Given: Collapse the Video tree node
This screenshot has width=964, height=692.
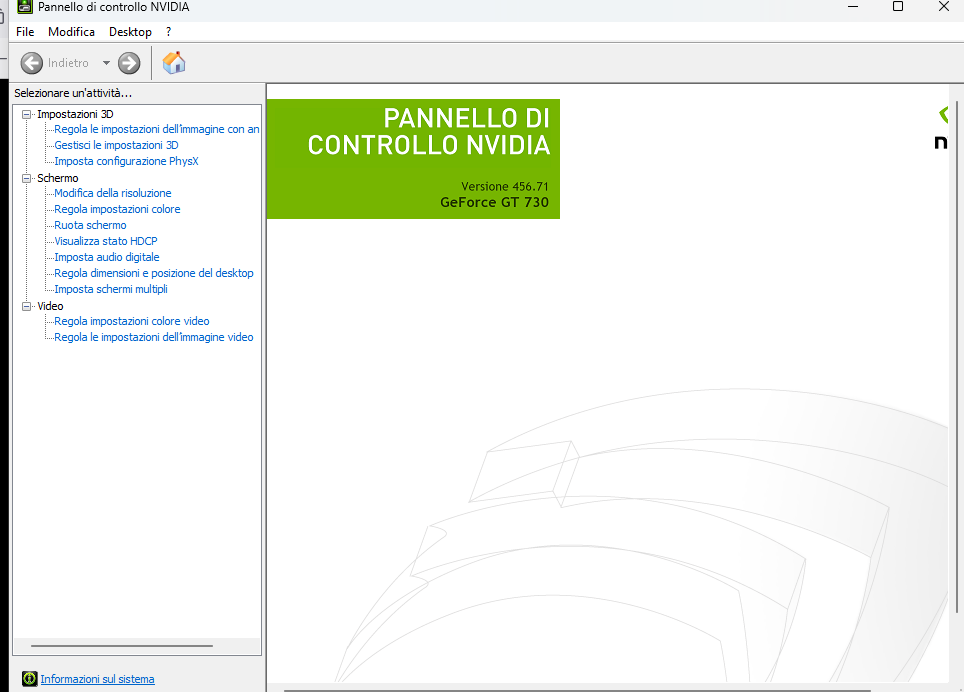Looking at the screenshot, I should (26, 306).
